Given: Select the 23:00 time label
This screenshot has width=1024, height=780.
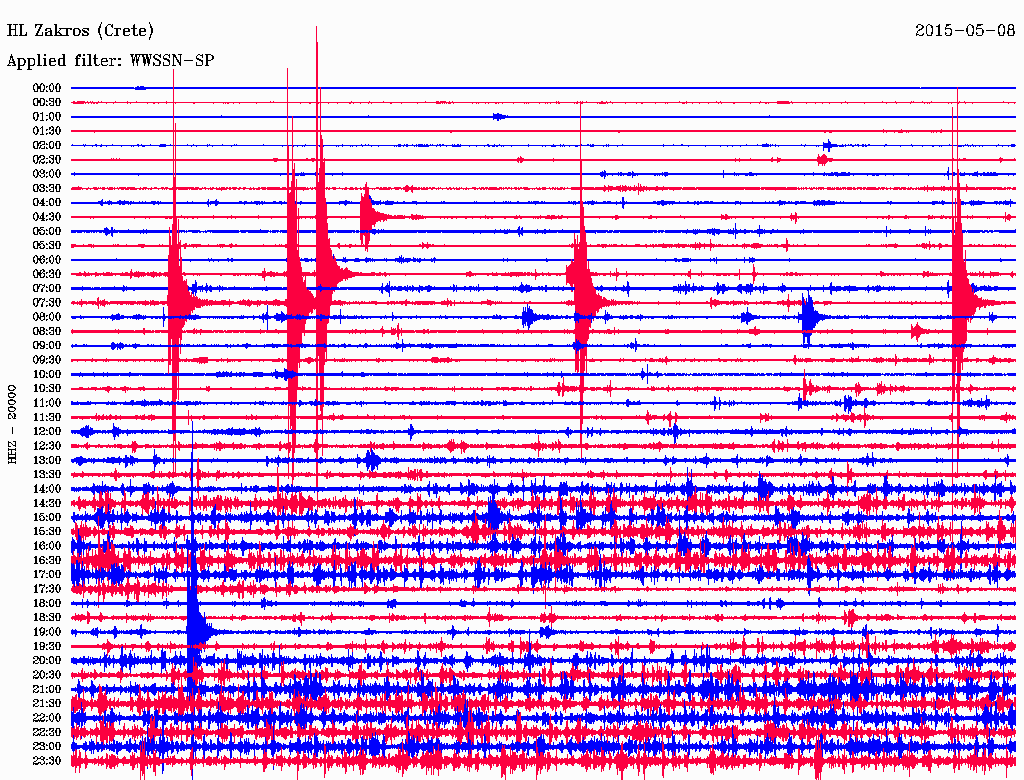Looking at the screenshot, I should click(x=47, y=747).
